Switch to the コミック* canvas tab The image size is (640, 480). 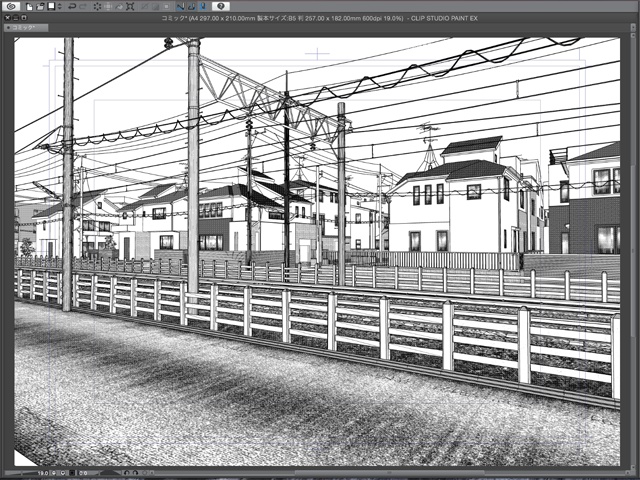[26, 28]
